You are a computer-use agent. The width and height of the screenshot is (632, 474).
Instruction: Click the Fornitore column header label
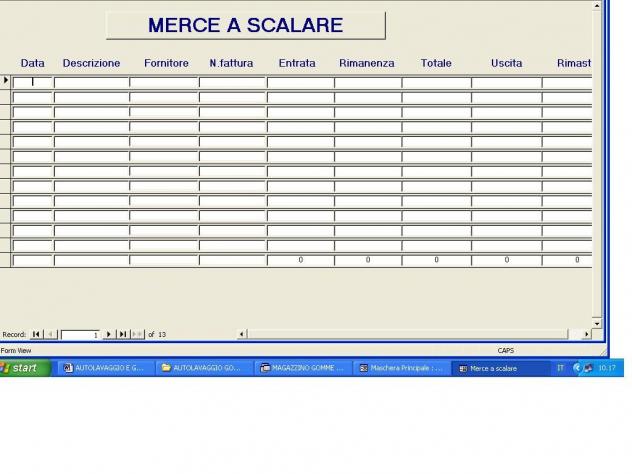166,63
